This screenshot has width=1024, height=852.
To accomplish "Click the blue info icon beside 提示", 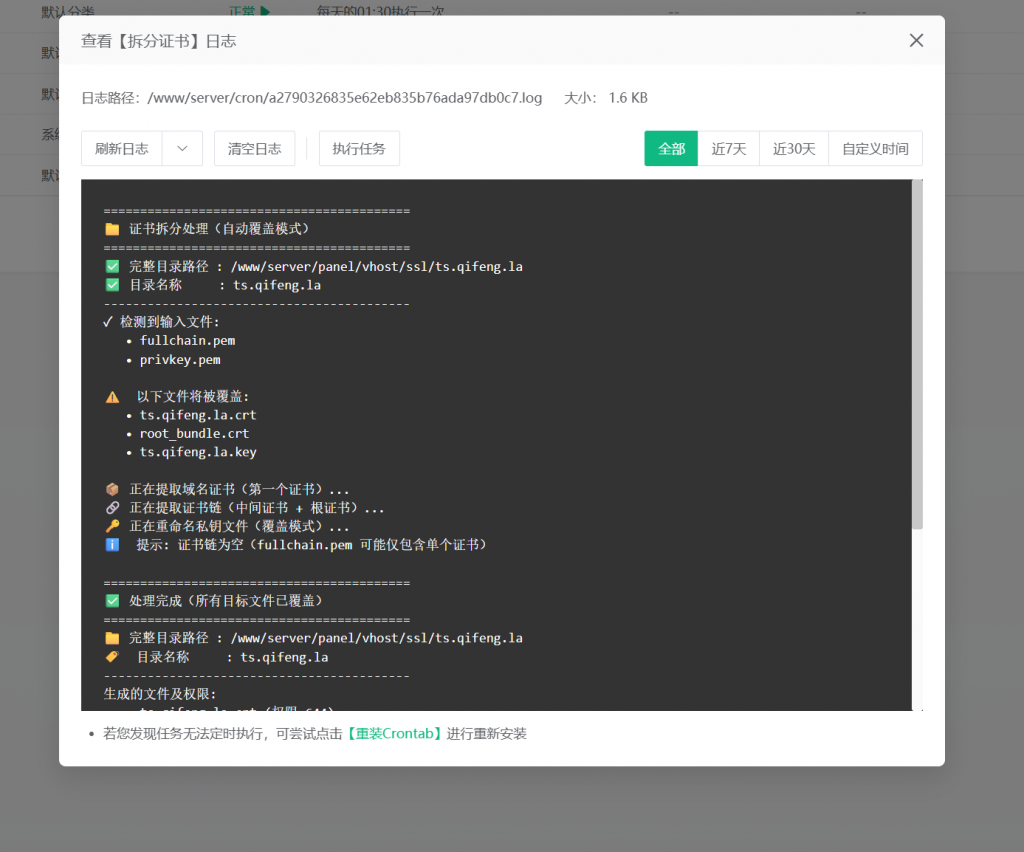I will [112, 544].
